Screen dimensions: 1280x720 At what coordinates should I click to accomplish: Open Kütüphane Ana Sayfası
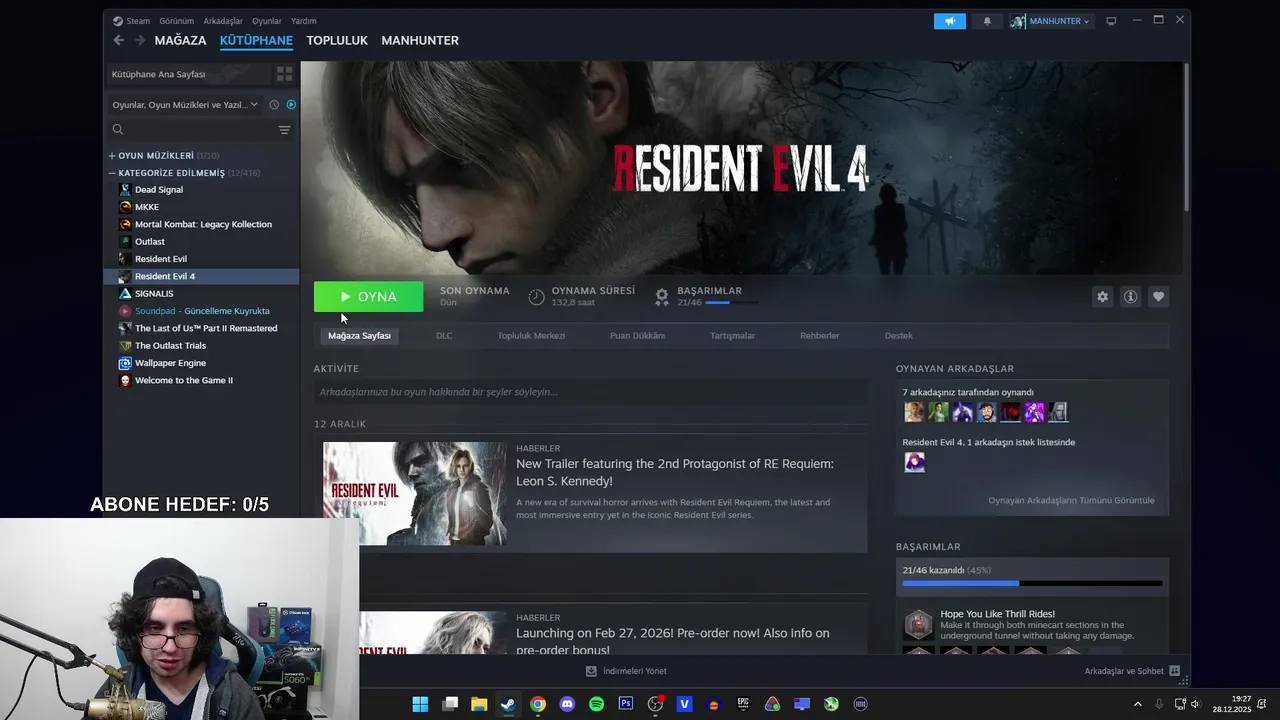[187, 74]
